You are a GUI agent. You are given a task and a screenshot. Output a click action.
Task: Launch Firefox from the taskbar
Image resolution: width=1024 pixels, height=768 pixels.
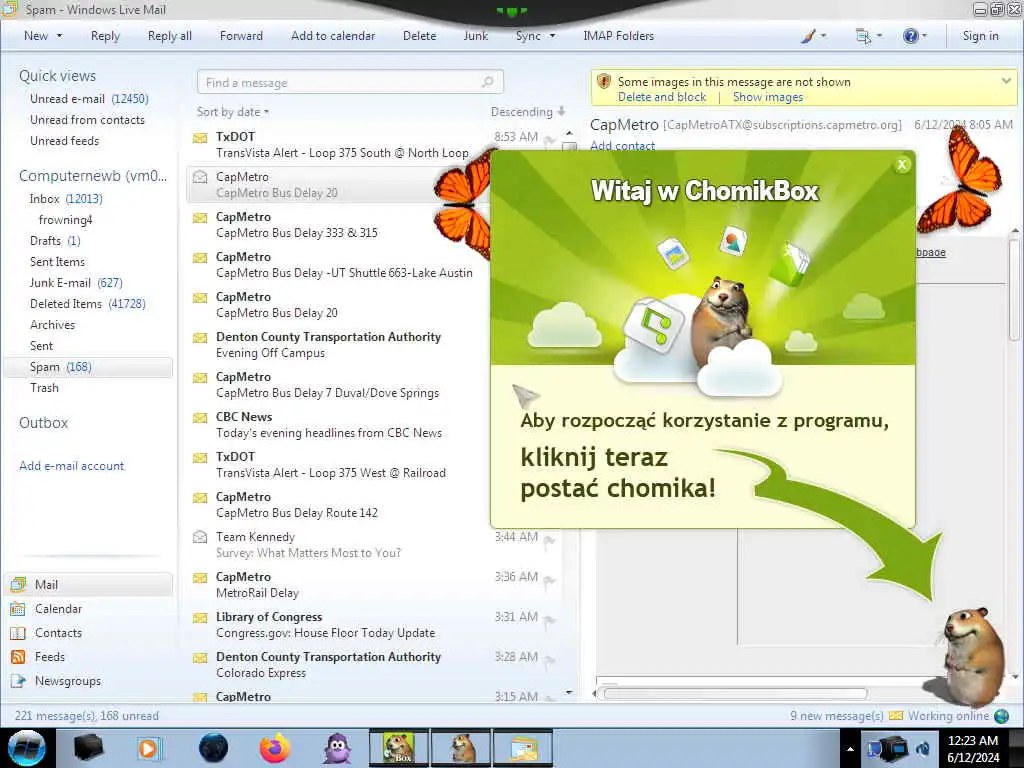(x=275, y=748)
